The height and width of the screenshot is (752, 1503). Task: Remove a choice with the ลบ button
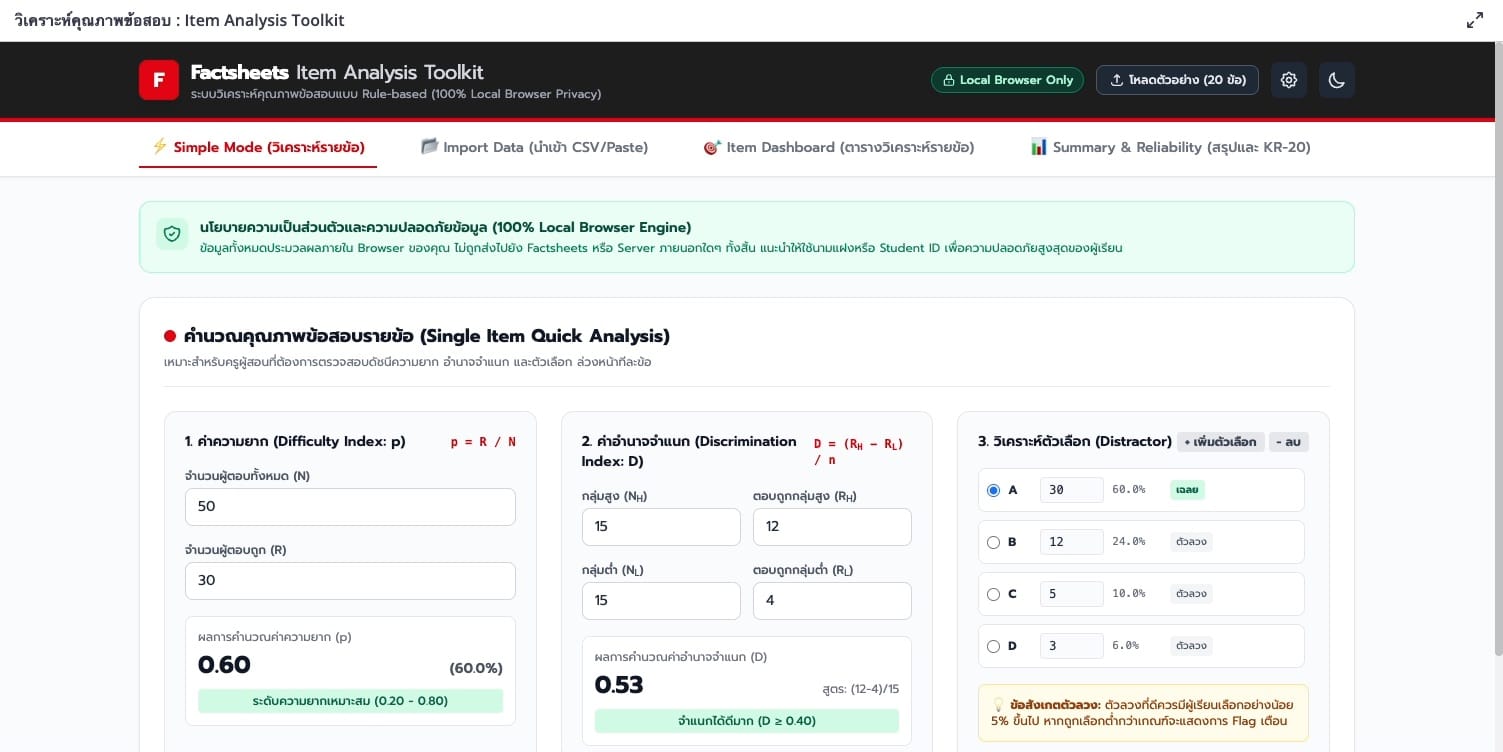pos(1288,441)
